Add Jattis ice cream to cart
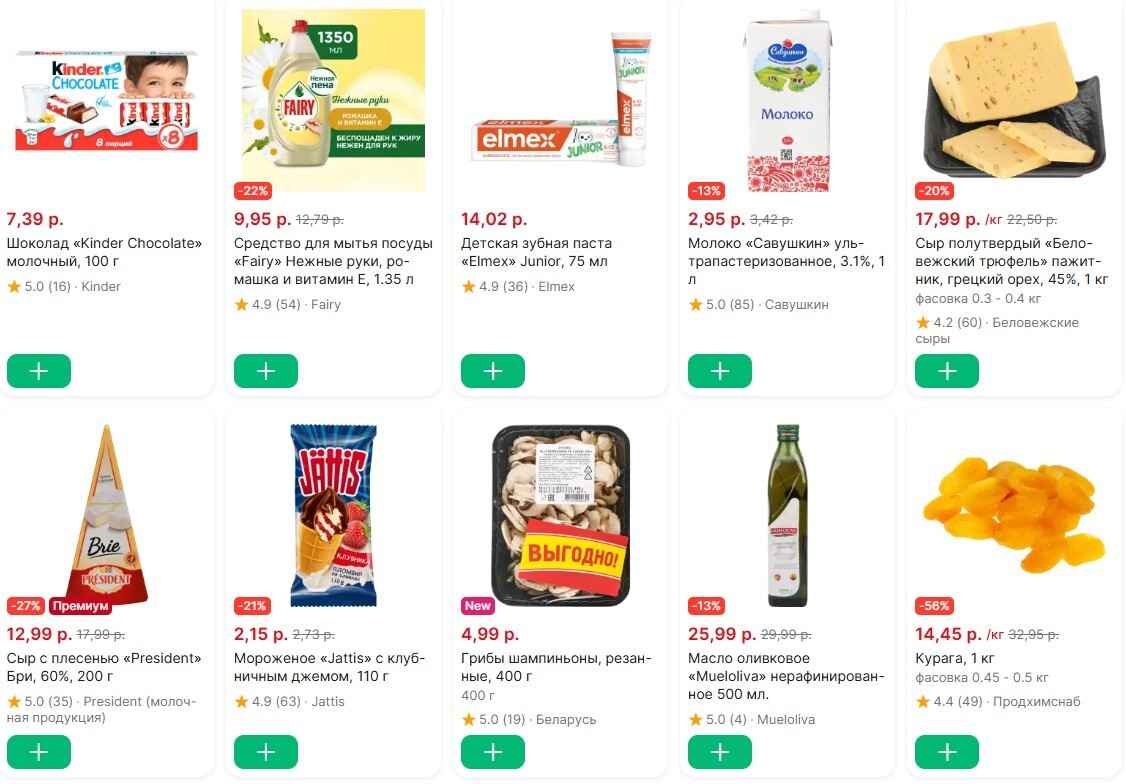 266,752
